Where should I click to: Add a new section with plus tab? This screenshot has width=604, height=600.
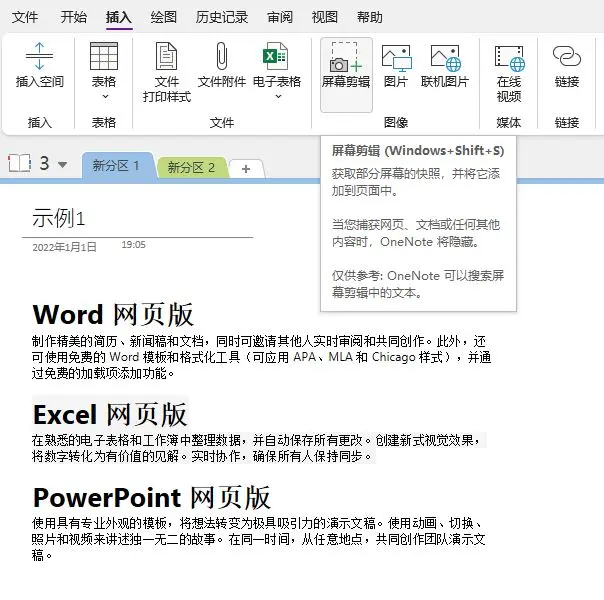click(x=246, y=169)
